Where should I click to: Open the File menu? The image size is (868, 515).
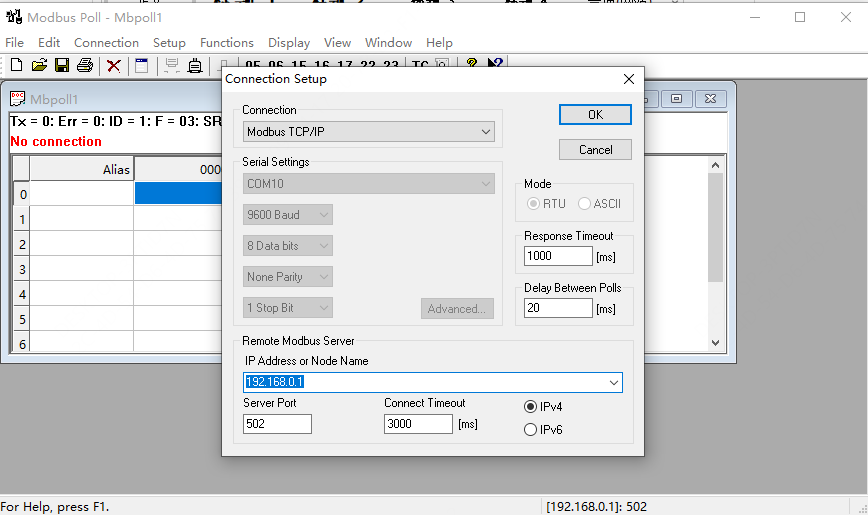tap(14, 43)
